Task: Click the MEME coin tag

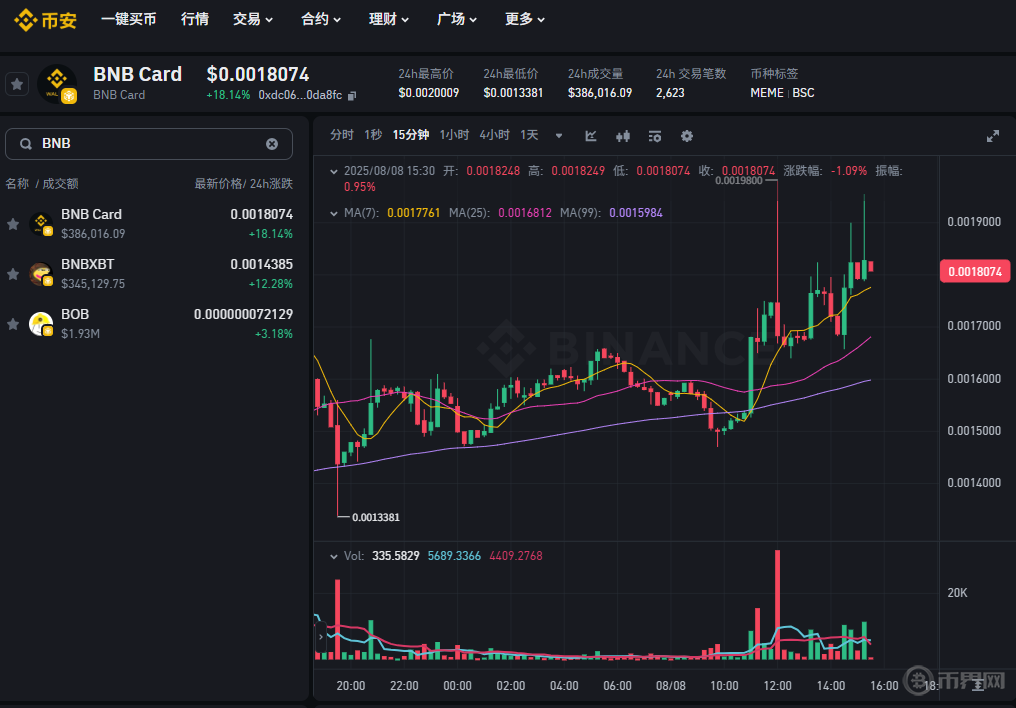Action: click(x=767, y=93)
